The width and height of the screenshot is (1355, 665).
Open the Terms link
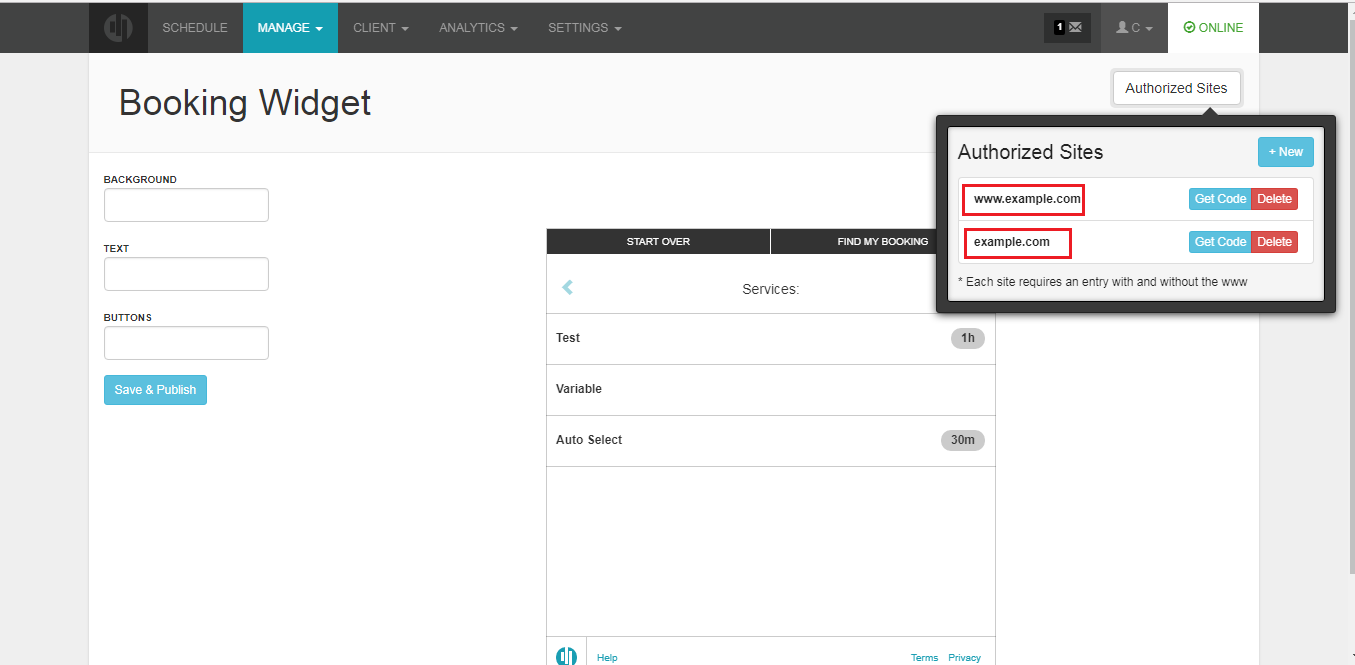924,658
